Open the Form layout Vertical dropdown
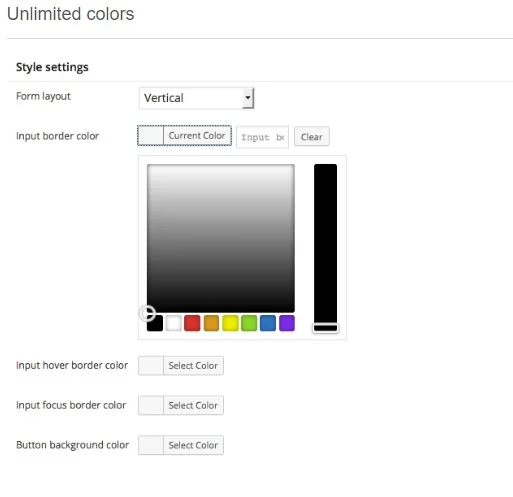513x497 pixels. [196, 98]
